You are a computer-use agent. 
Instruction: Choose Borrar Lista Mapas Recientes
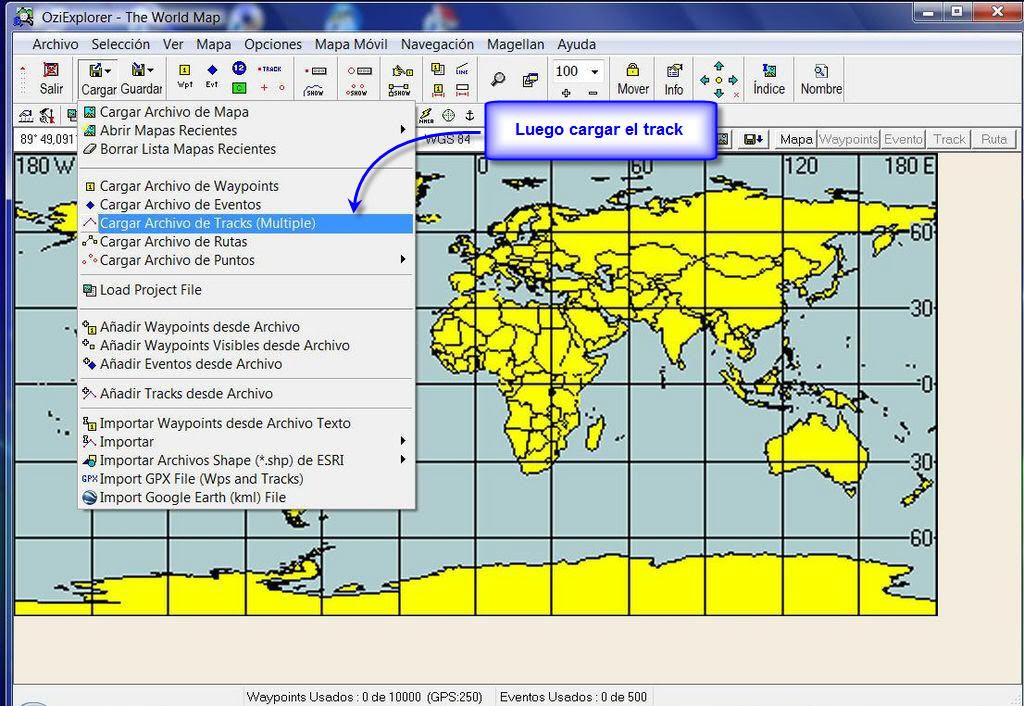pos(246,149)
